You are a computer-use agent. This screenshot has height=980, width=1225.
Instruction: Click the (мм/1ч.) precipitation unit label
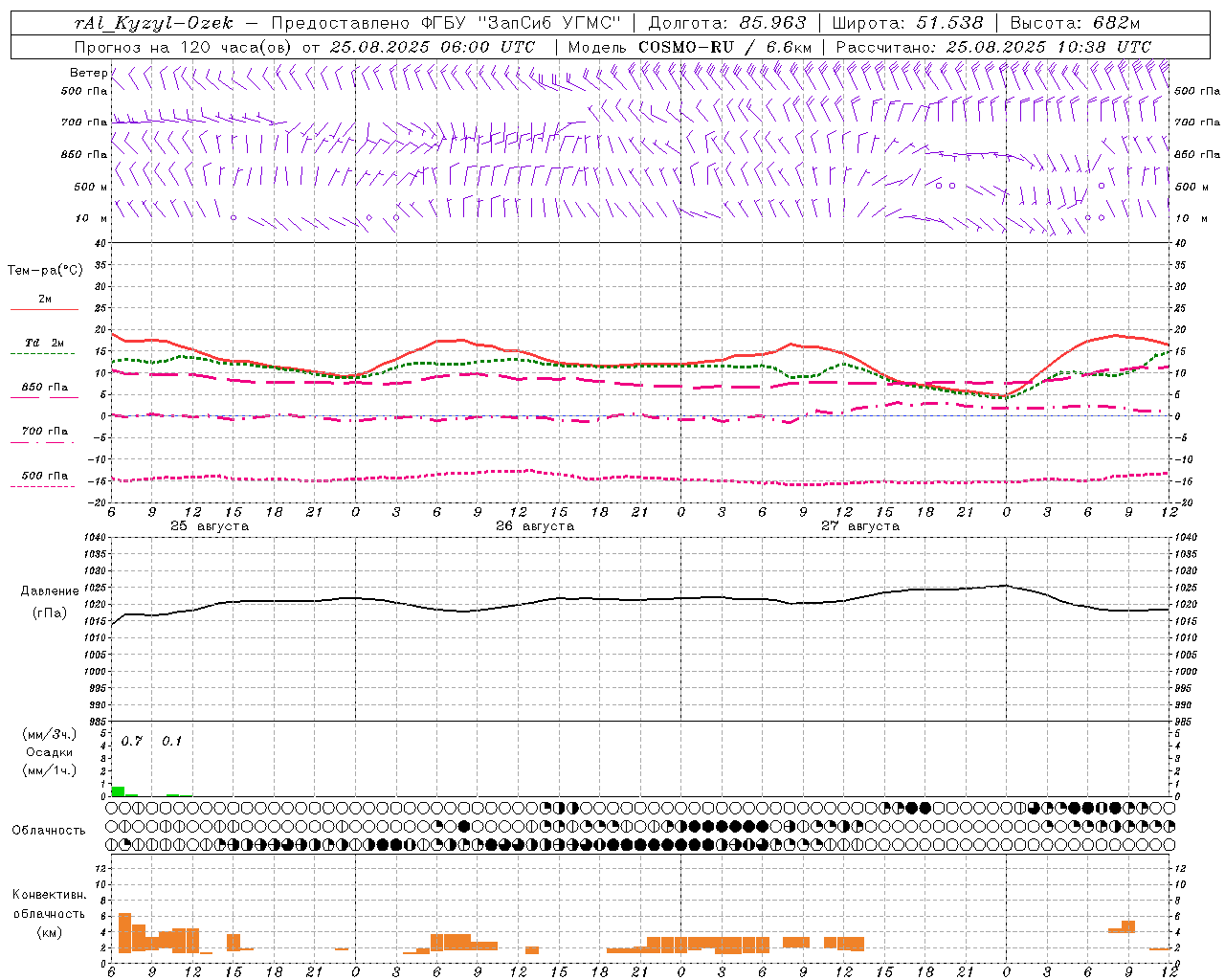tap(49, 770)
